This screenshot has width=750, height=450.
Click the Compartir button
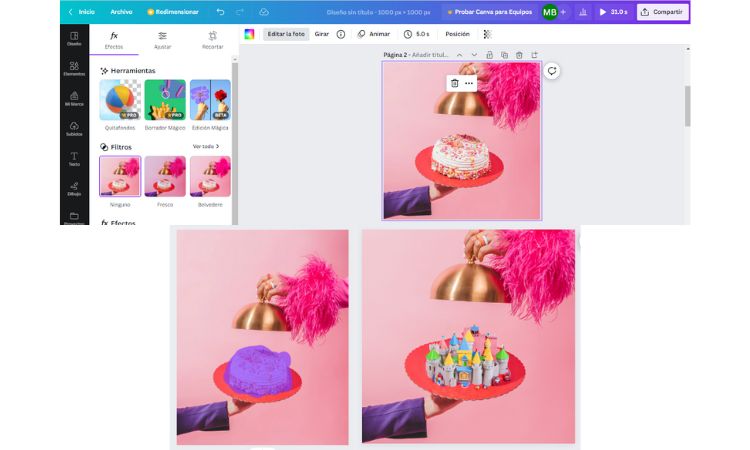[x=662, y=12]
